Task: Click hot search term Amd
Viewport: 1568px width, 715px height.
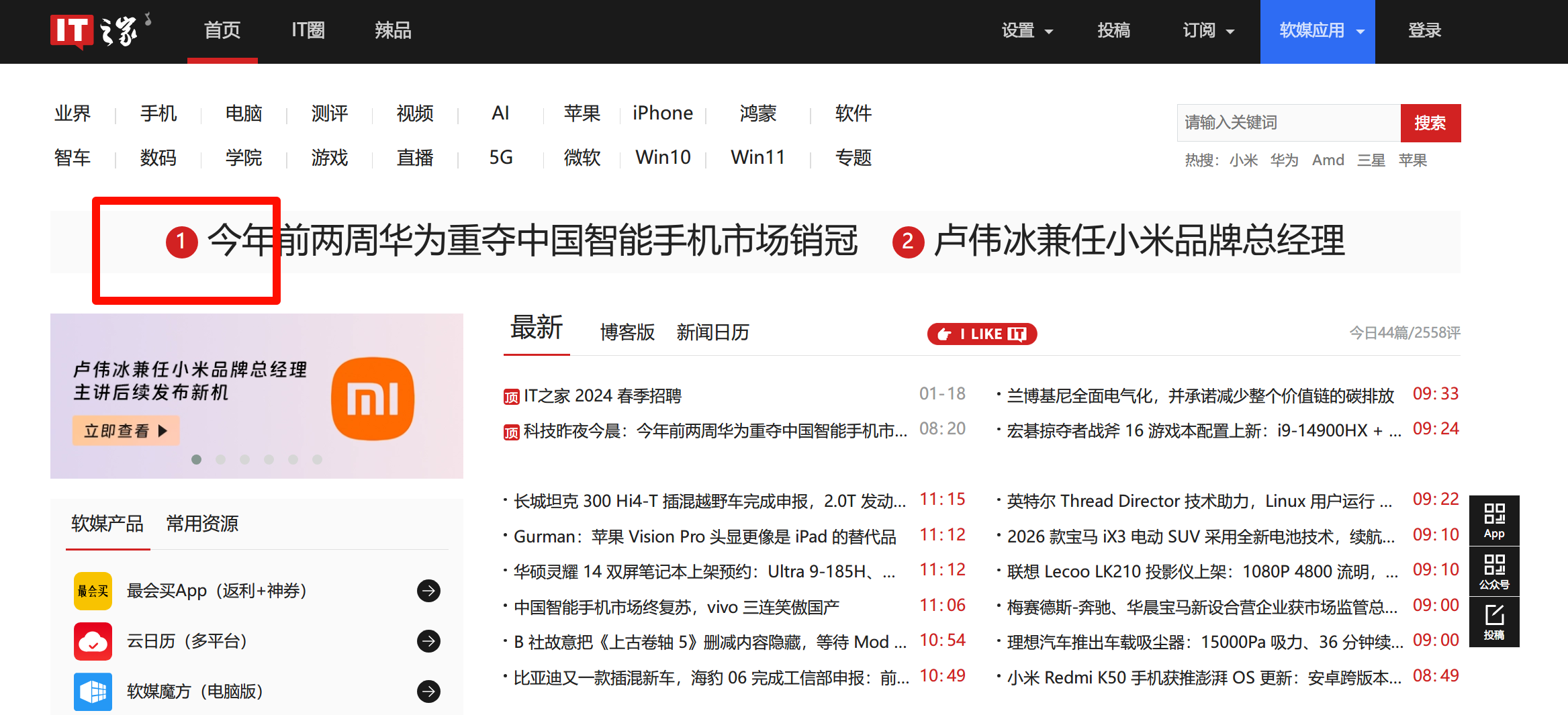Action: tap(1328, 160)
